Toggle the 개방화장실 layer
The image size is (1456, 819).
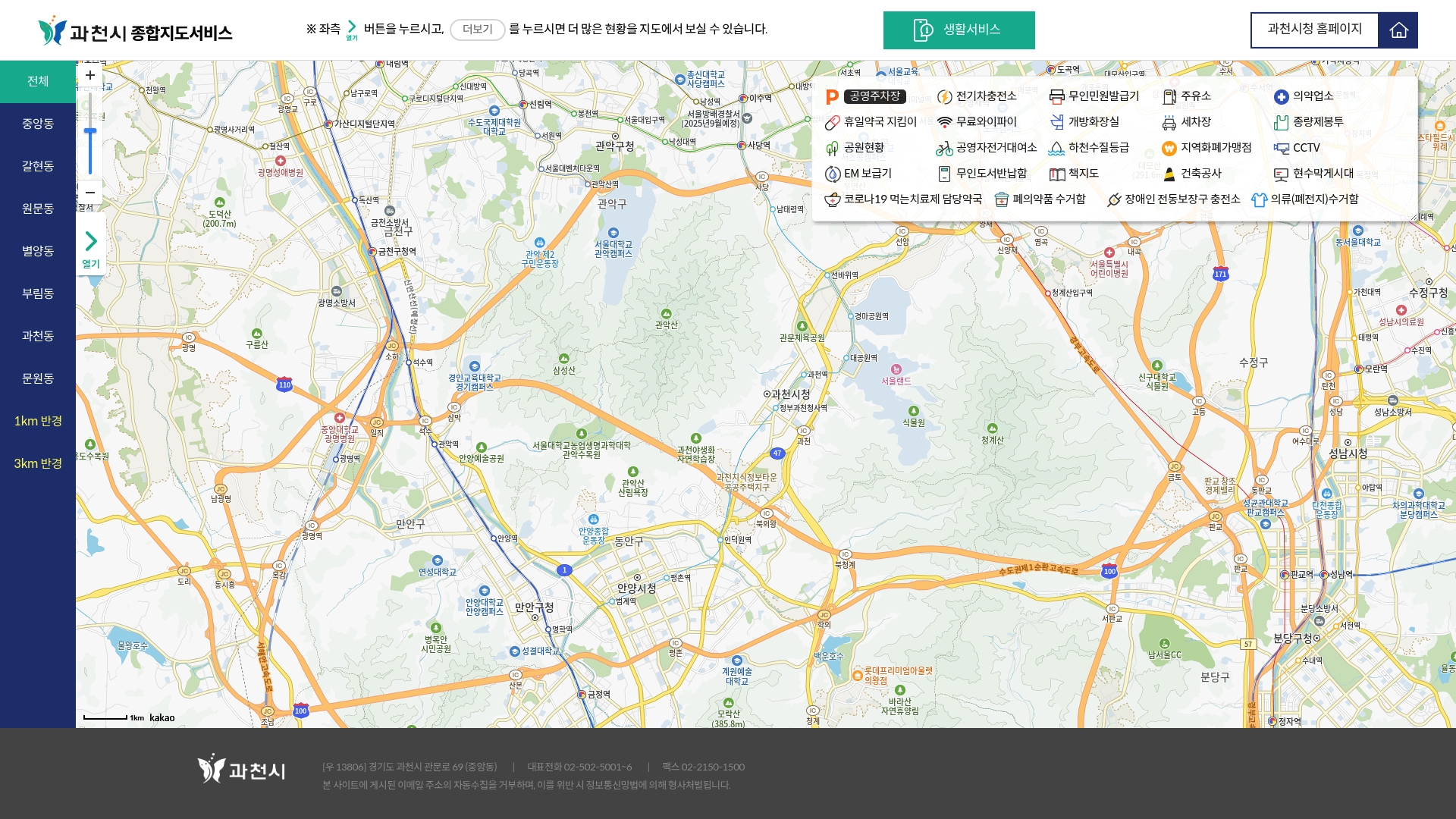point(1084,122)
